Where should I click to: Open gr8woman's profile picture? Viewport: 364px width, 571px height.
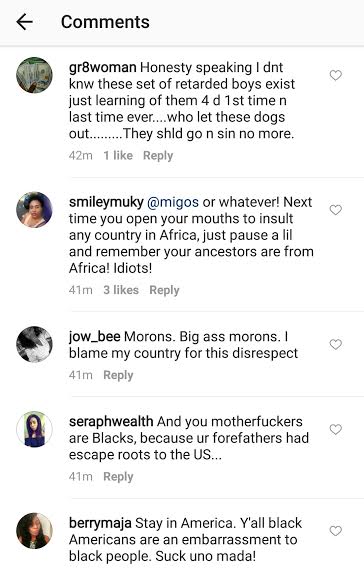(x=34, y=75)
